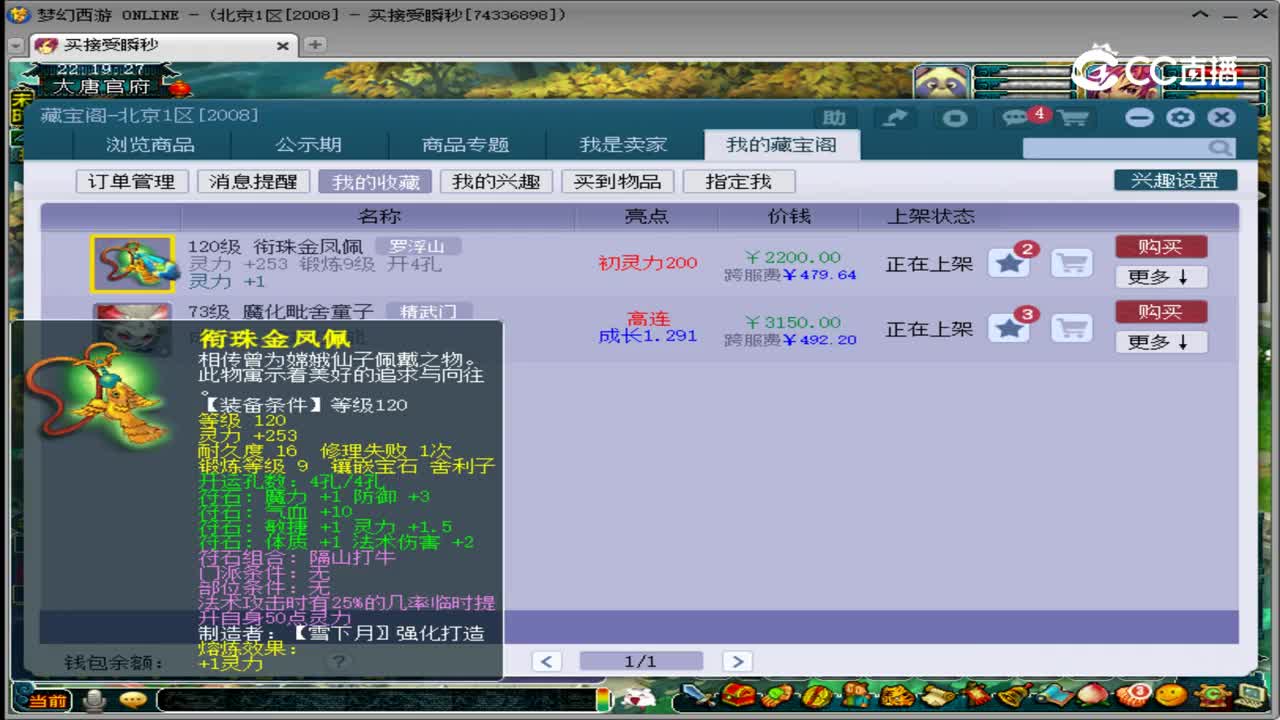Click the 衔珠金凤佩 item thumbnail
The width and height of the screenshot is (1280, 720).
tap(133, 264)
